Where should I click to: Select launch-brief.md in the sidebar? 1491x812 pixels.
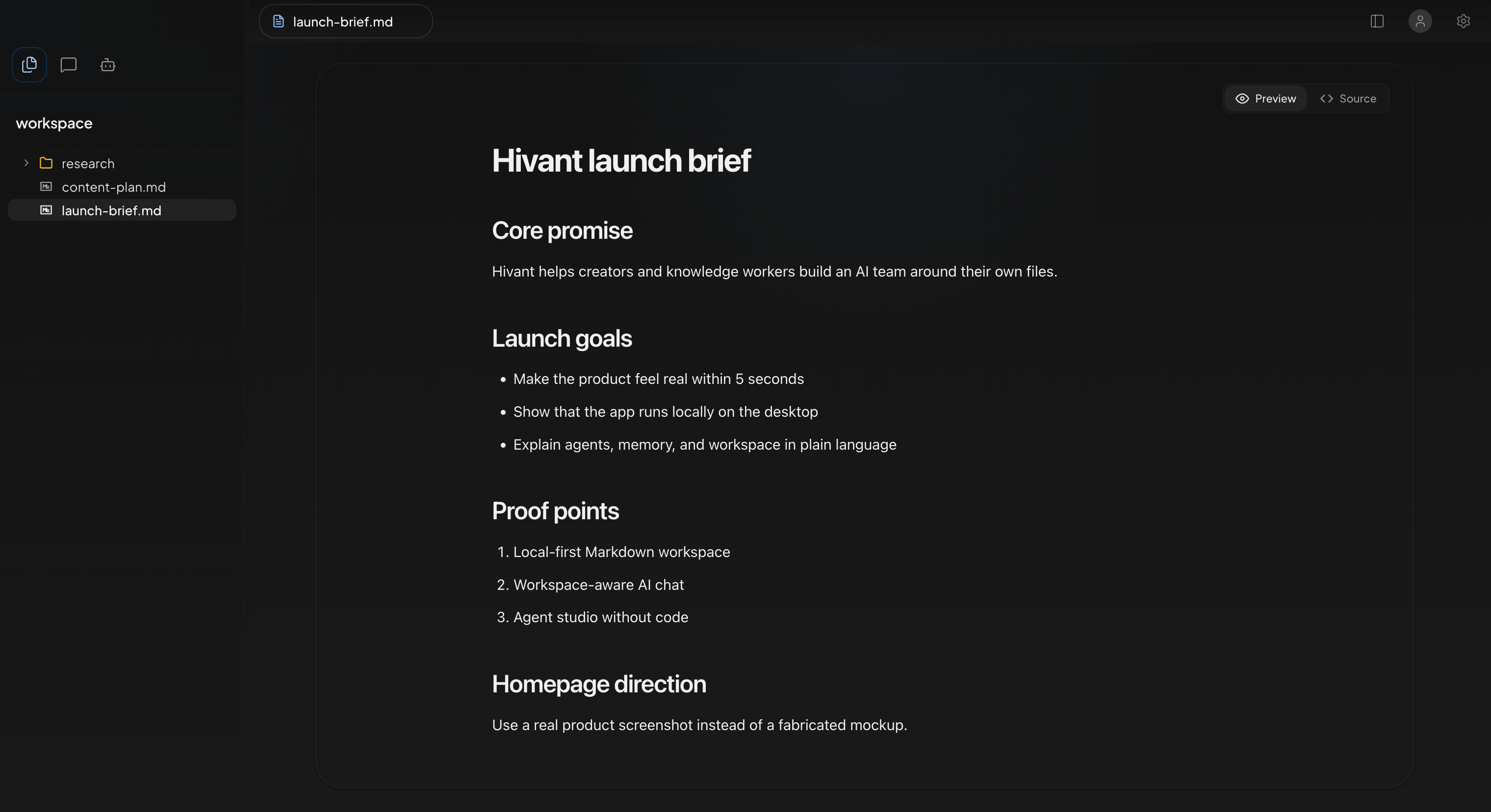pyautogui.click(x=112, y=210)
